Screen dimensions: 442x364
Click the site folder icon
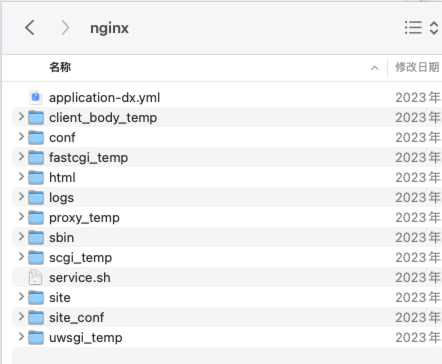(x=36, y=297)
